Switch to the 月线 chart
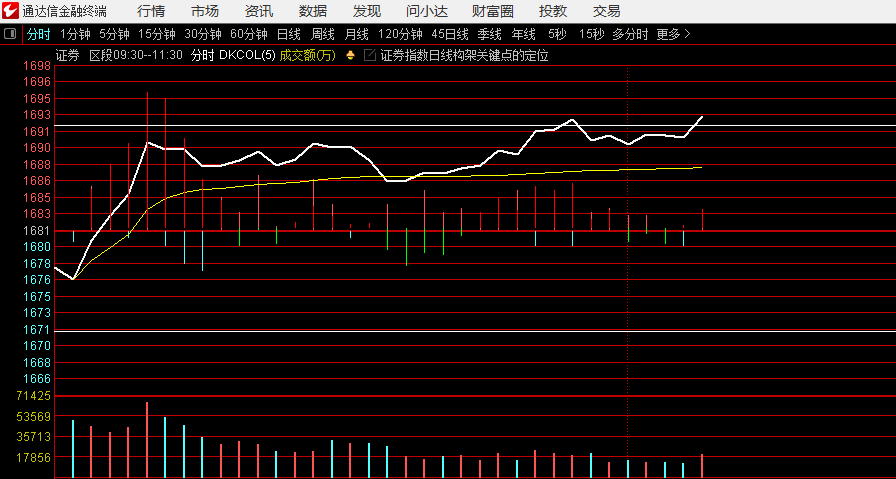 pos(357,34)
